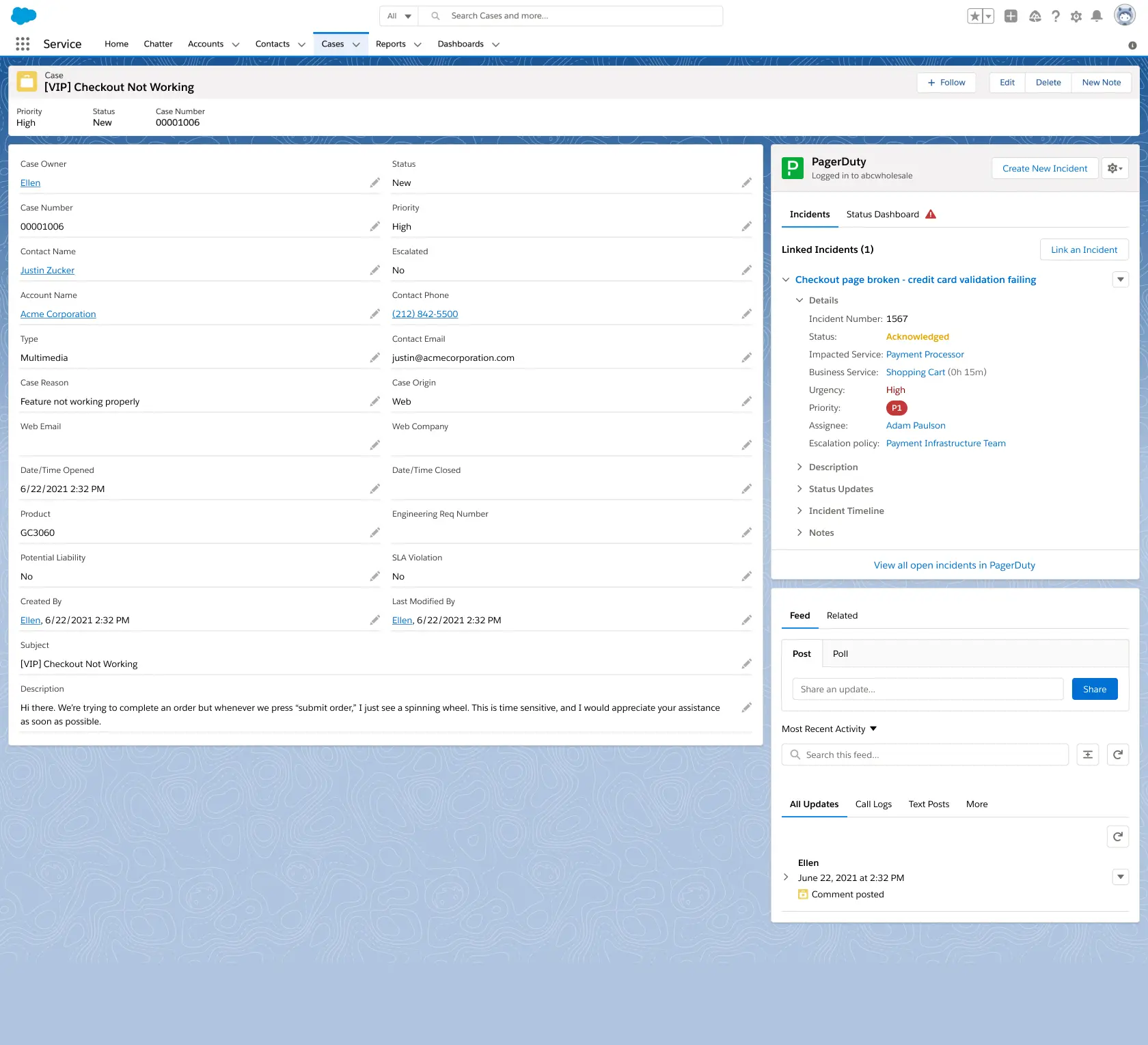This screenshot has height=1045, width=1148.
Task: Select the Call Logs feed filter
Action: (x=873, y=804)
